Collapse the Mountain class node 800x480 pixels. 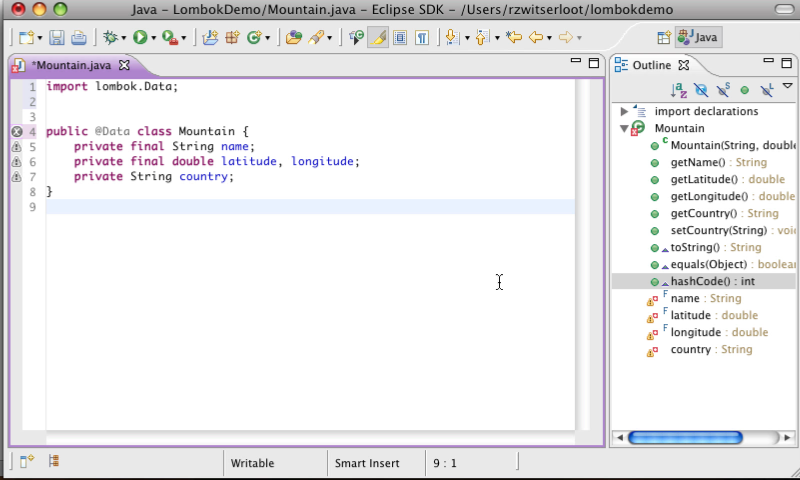pos(625,128)
